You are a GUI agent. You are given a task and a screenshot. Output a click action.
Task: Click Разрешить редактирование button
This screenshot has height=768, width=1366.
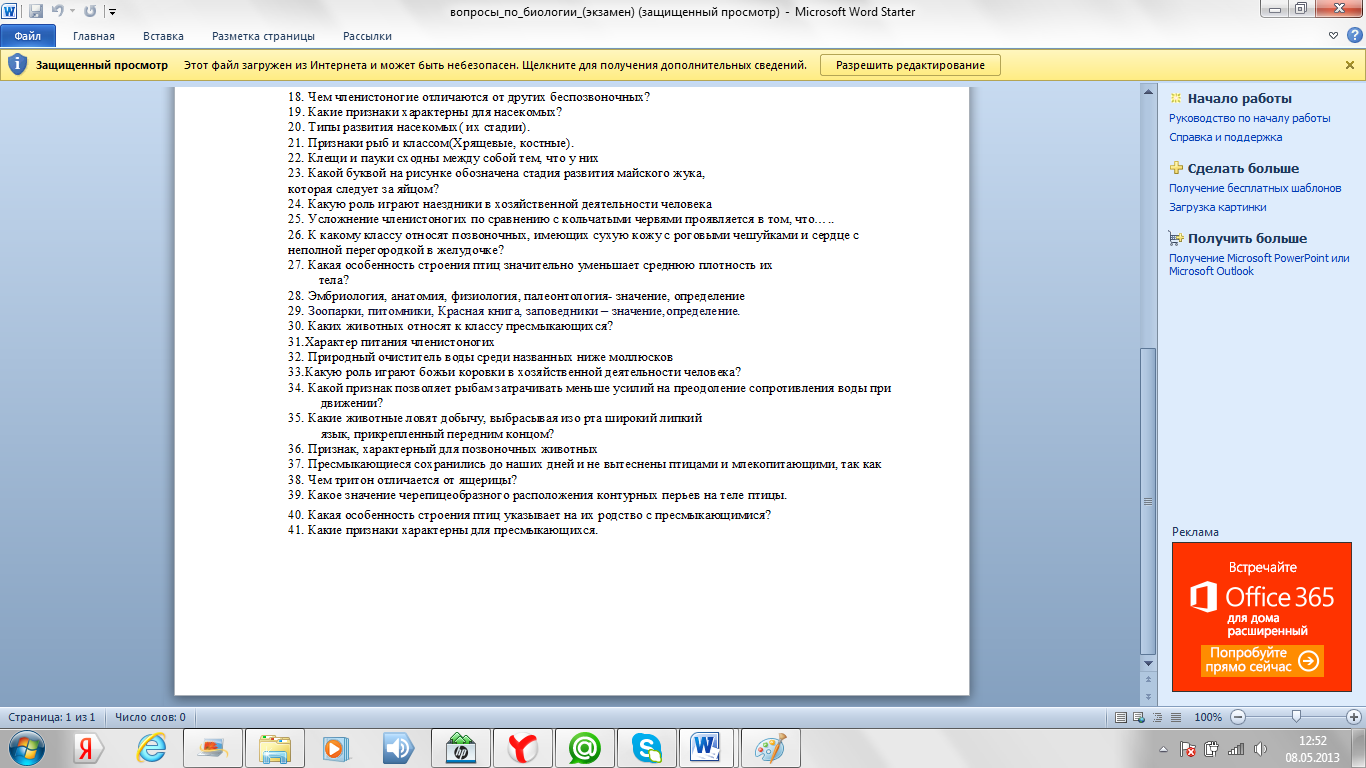910,65
